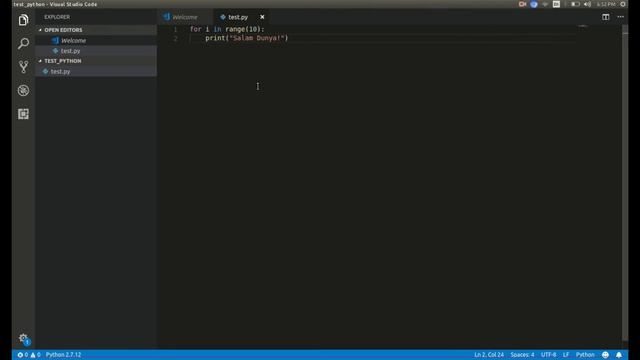Collapse the TEST_PYTHON folder section

(x=96, y=61)
